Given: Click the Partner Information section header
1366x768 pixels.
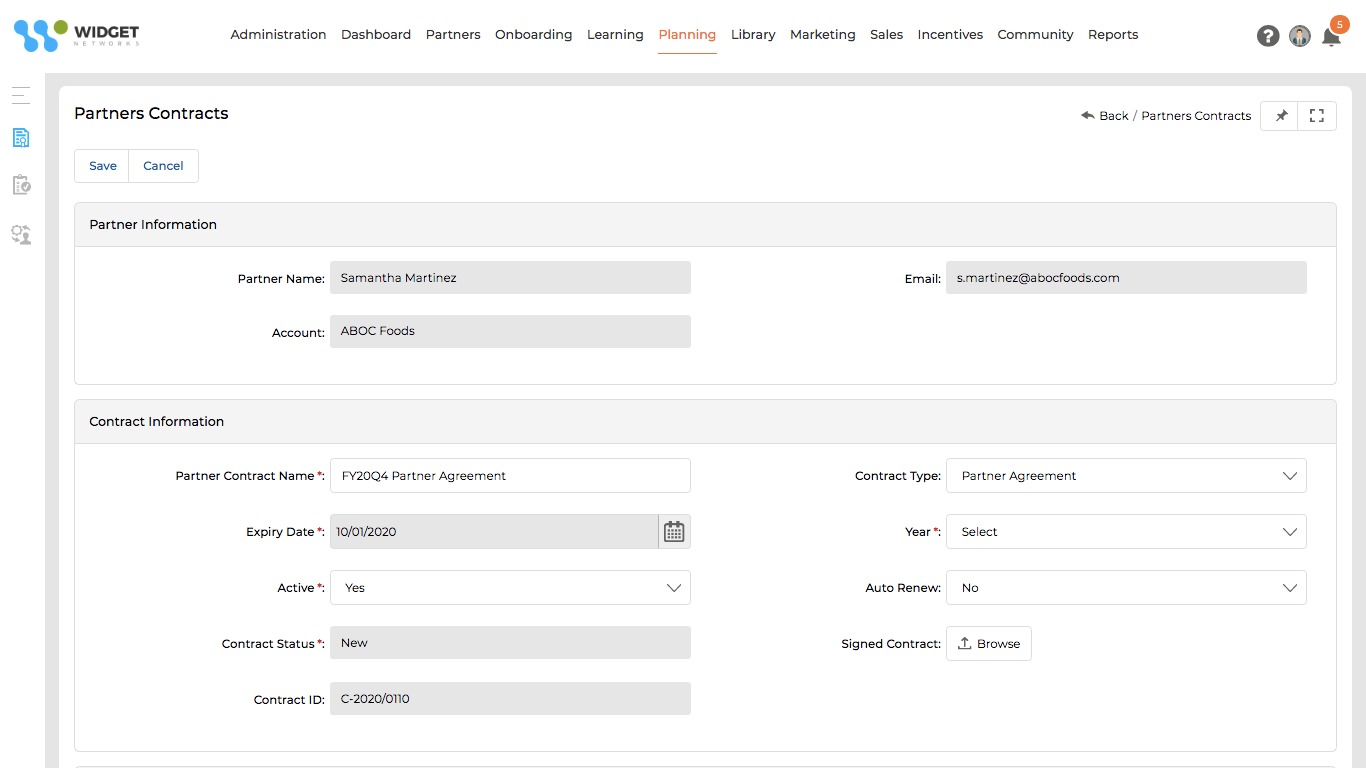Looking at the screenshot, I should tap(705, 225).
